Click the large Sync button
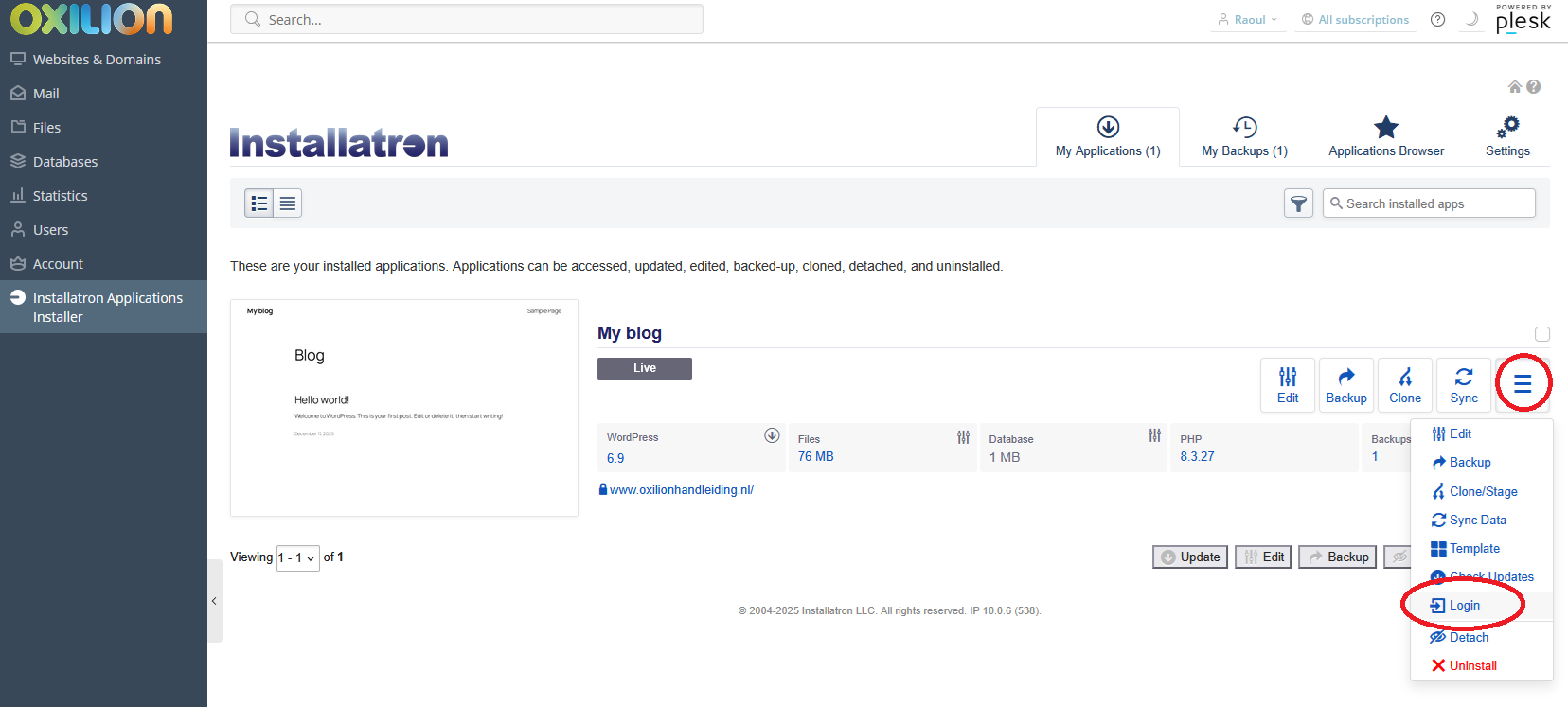The height and width of the screenshot is (707, 1568). pos(1464,385)
